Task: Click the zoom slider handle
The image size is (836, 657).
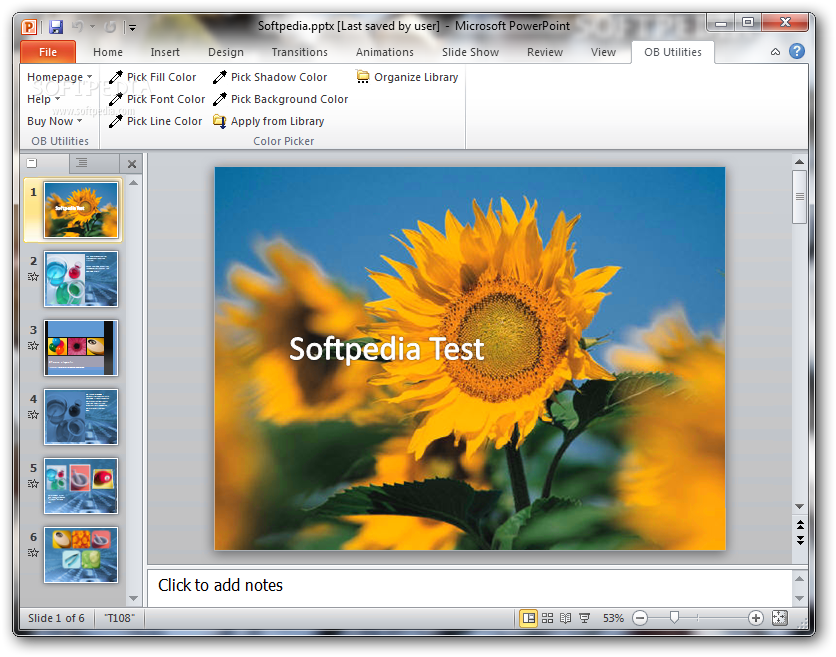Action: (674, 618)
